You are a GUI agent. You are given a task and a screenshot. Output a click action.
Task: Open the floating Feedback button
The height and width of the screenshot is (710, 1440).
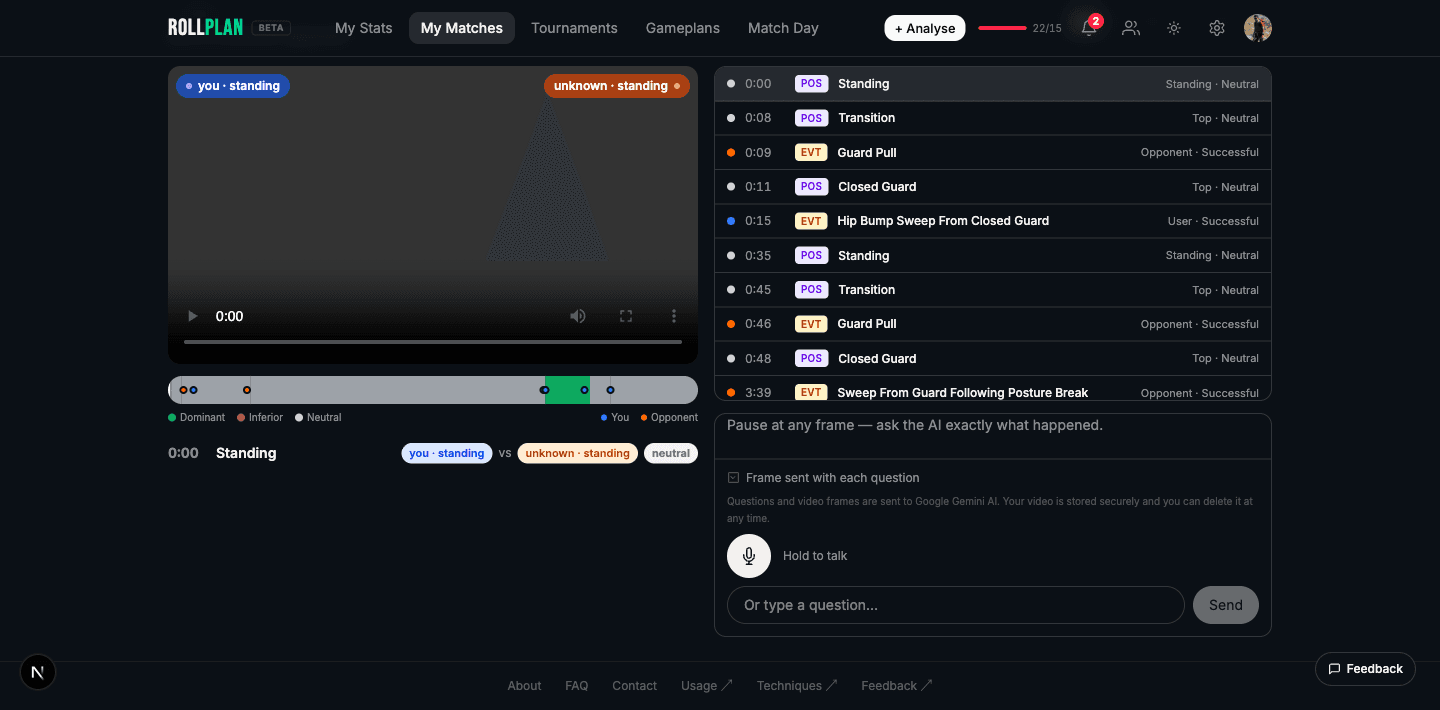coord(1365,669)
